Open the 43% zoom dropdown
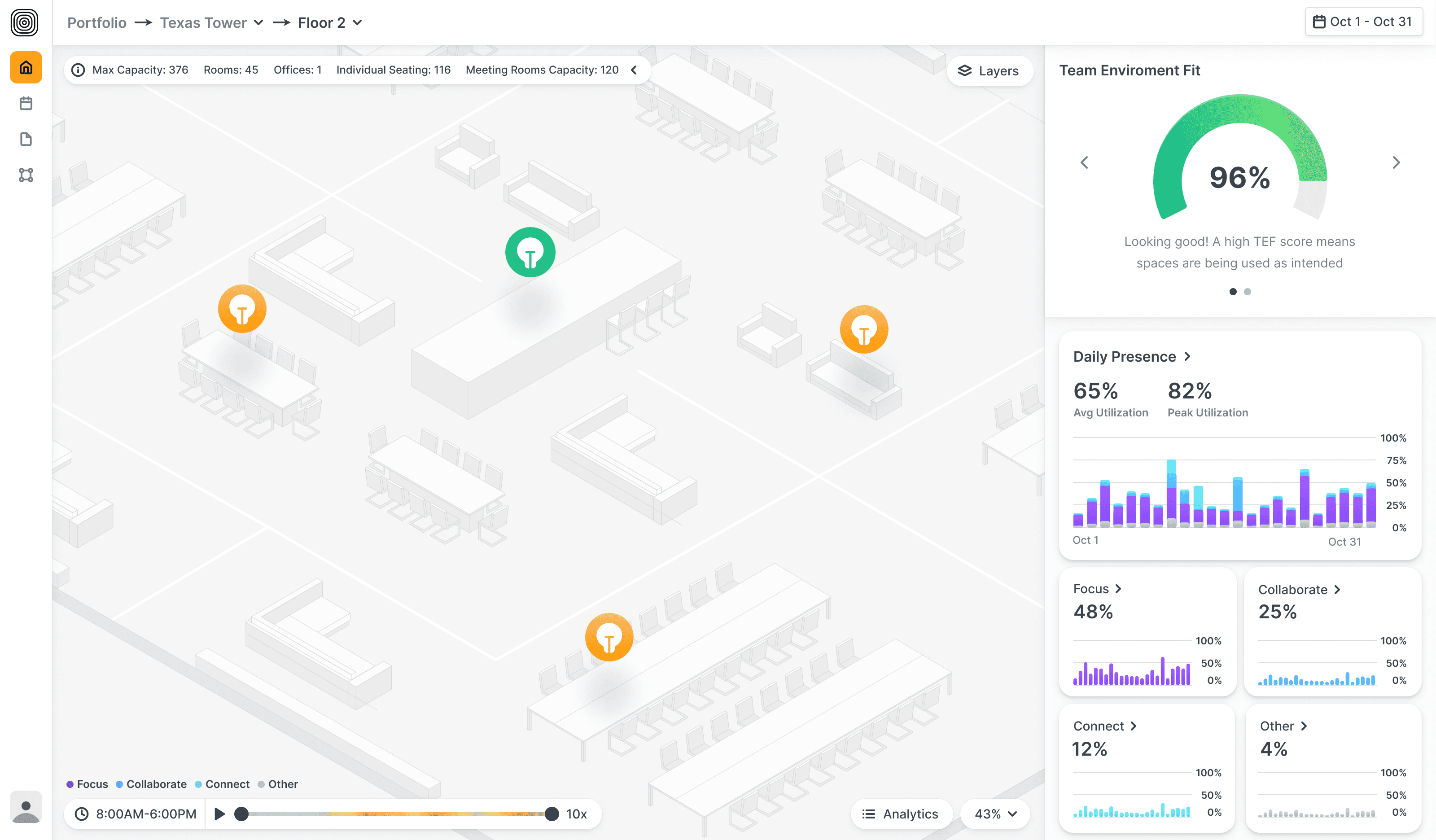This screenshot has height=840, width=1436. coord(995,814)
